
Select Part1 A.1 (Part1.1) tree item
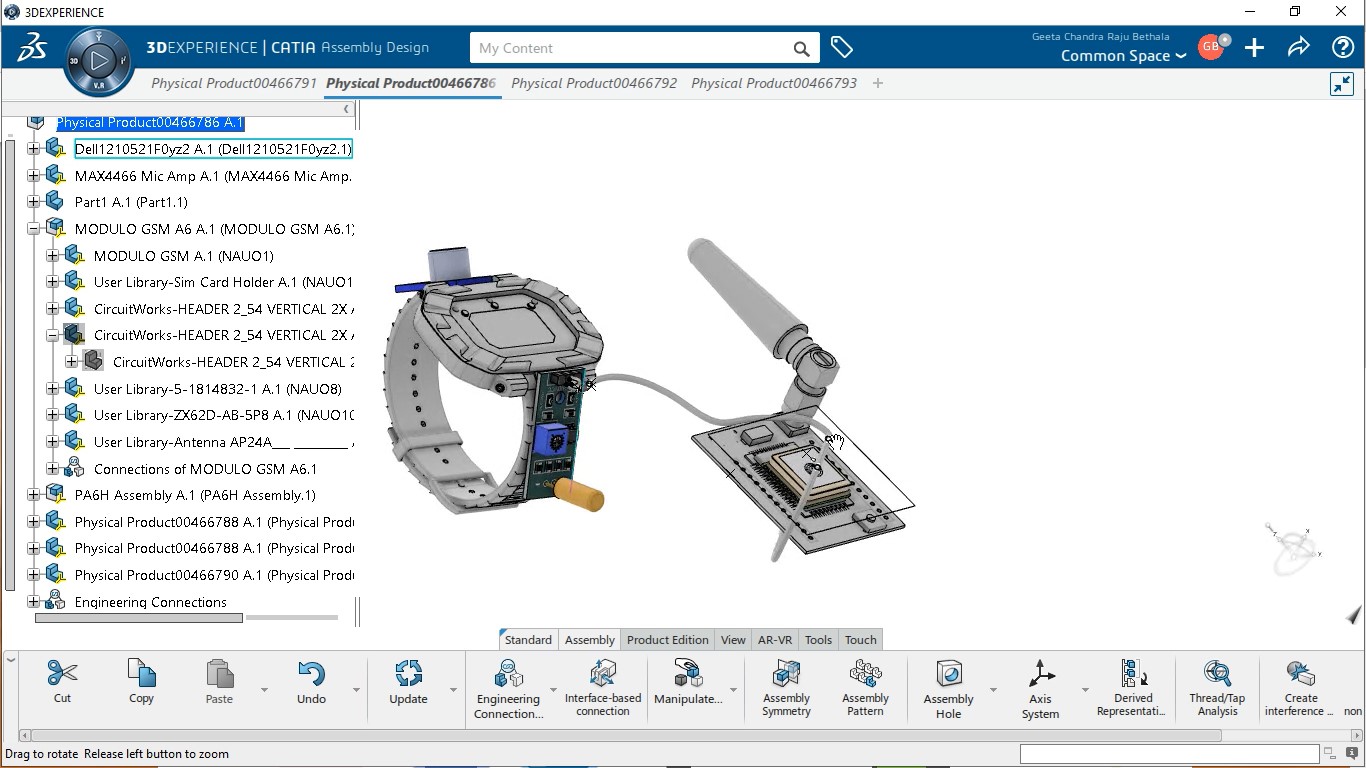coord(131,202)
